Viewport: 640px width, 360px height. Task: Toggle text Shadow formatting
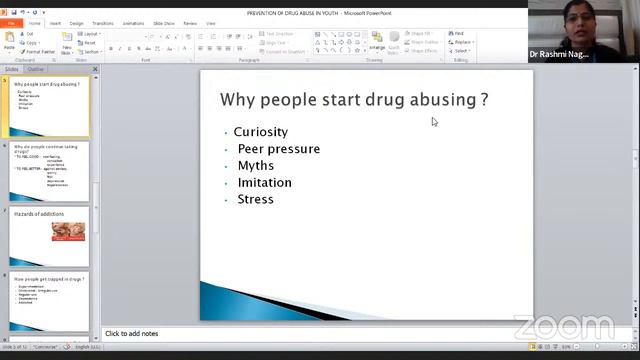point(139,49)
